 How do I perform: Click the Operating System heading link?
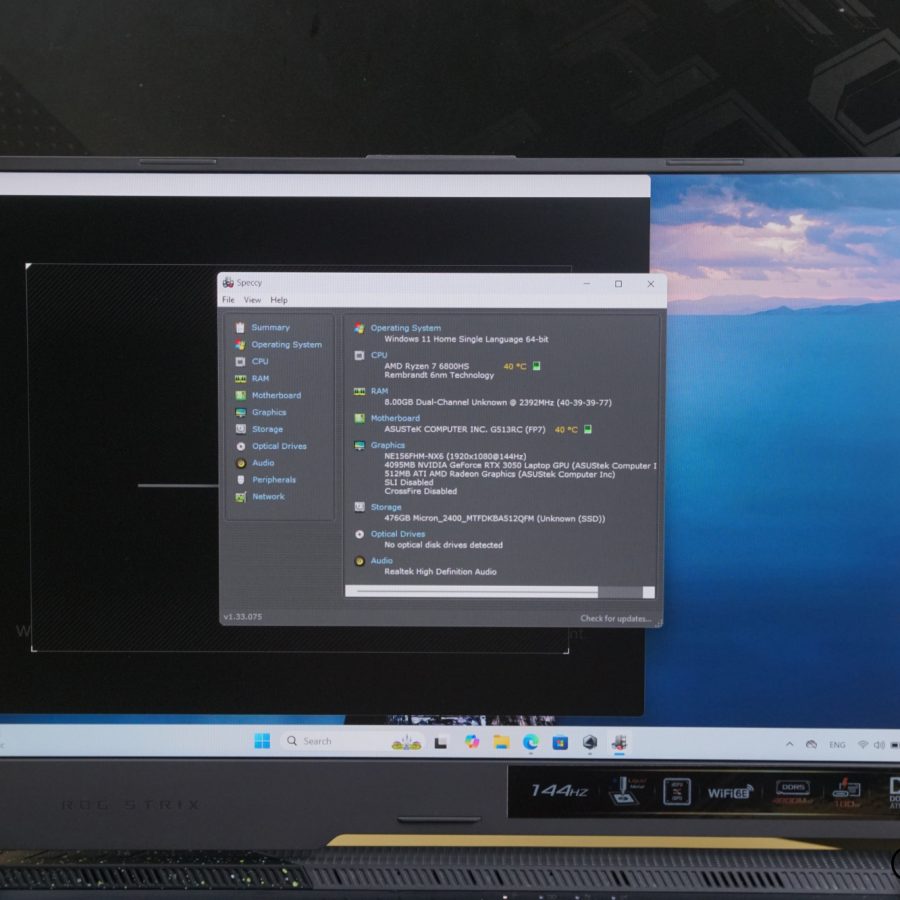click(405, 328)
